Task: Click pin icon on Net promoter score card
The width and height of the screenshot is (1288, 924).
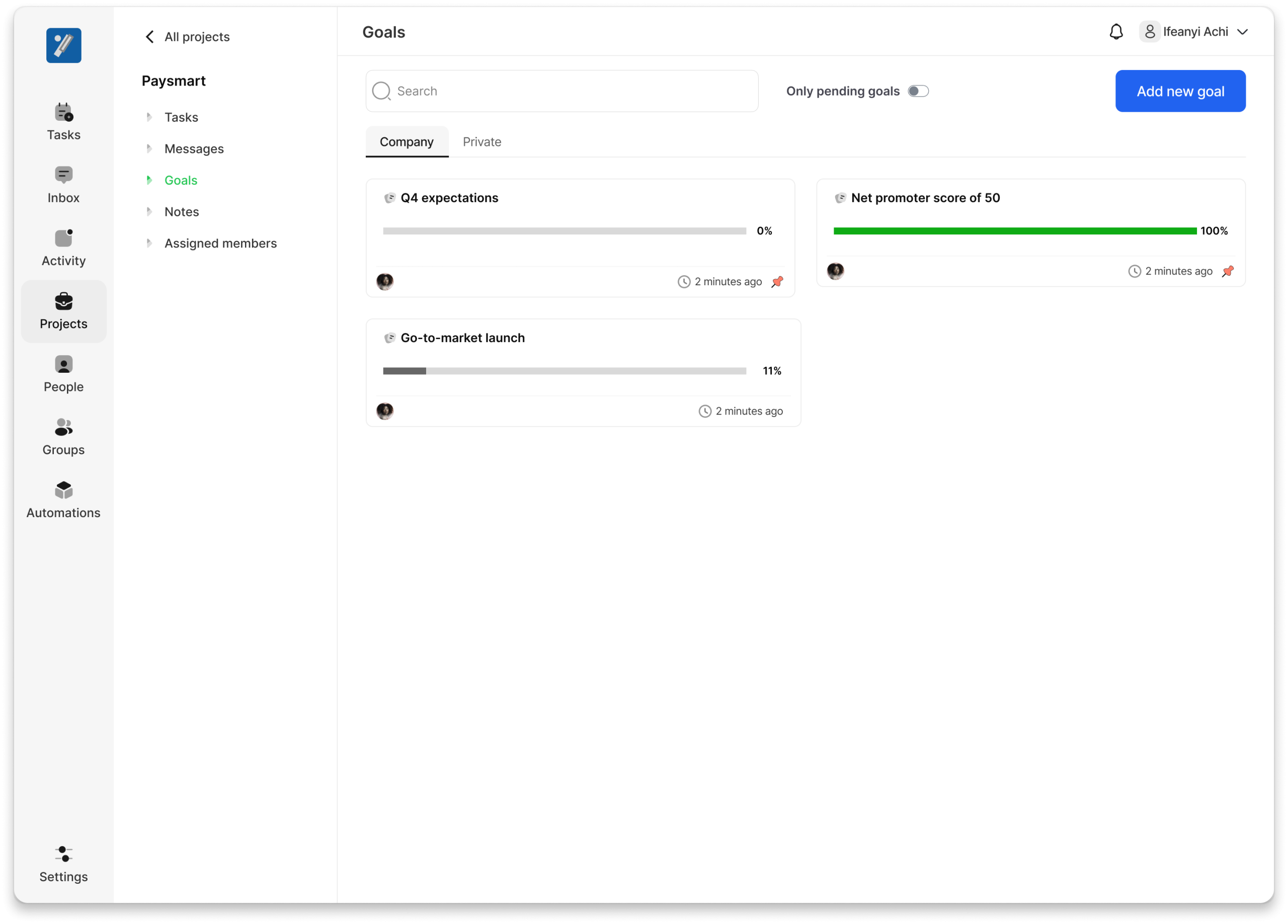Action: coord(1228,272)
